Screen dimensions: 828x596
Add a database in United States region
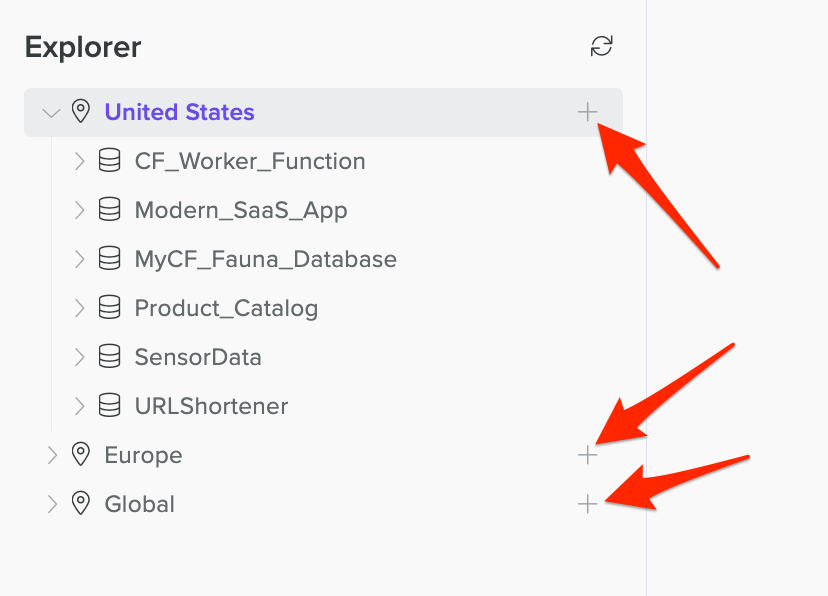(587, 112)
